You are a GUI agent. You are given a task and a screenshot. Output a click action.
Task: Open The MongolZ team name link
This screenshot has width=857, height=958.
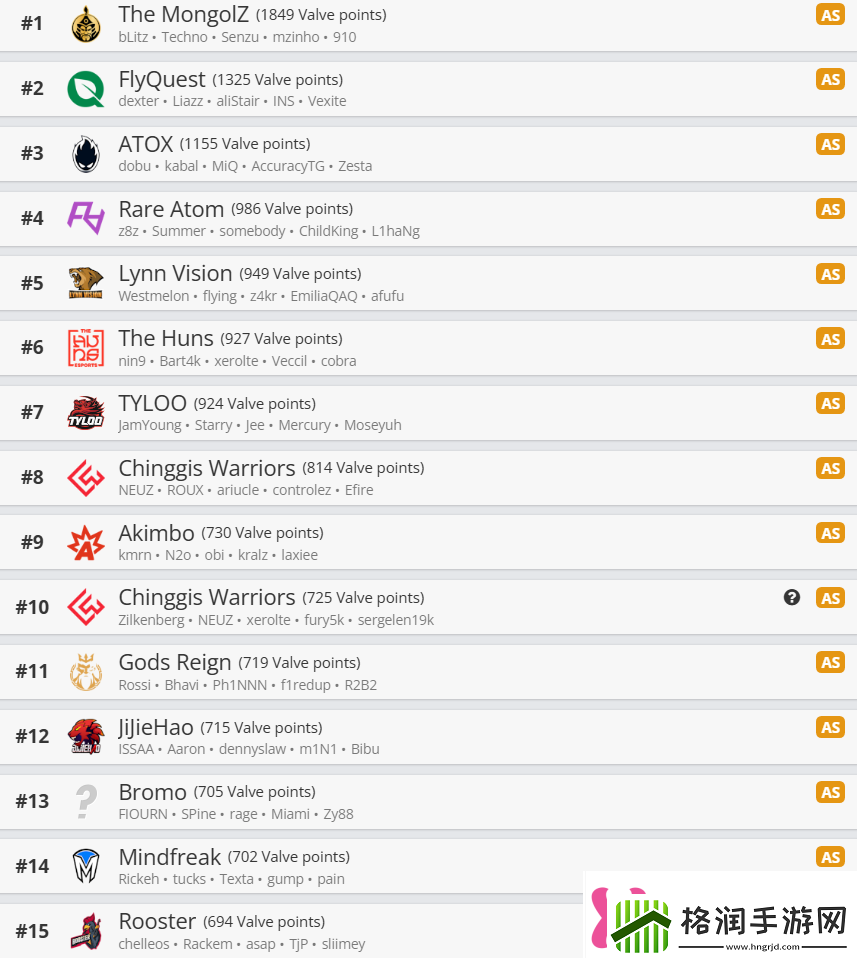[184, 14]
